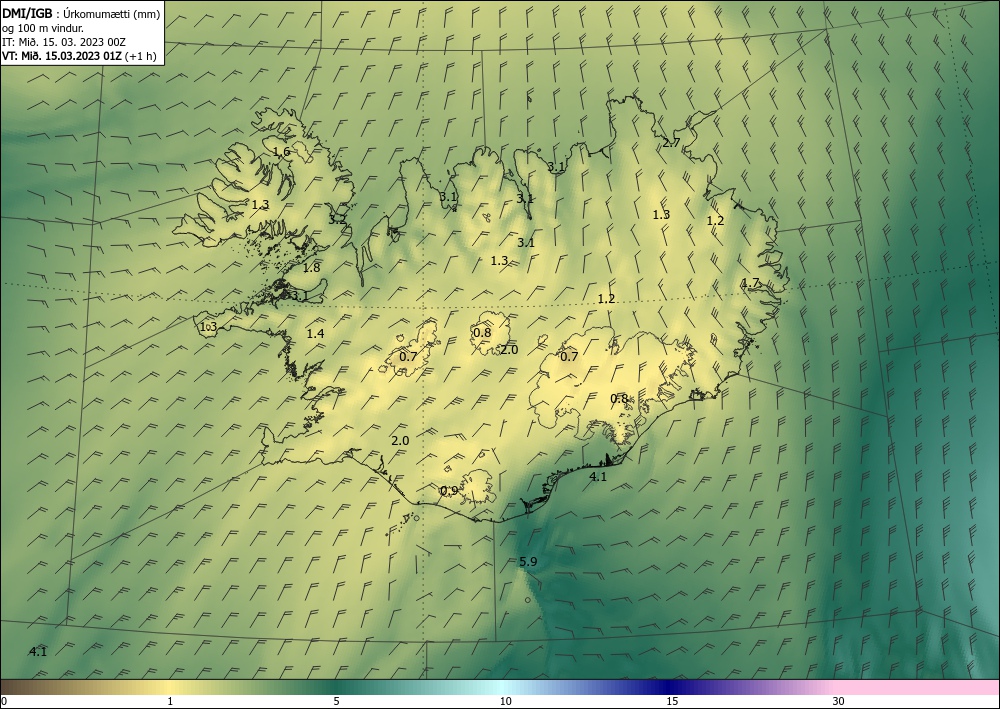Click the 0.9 value near the south coast
This screenshot has width=1000, height=709.
click(x=449, y=490)
